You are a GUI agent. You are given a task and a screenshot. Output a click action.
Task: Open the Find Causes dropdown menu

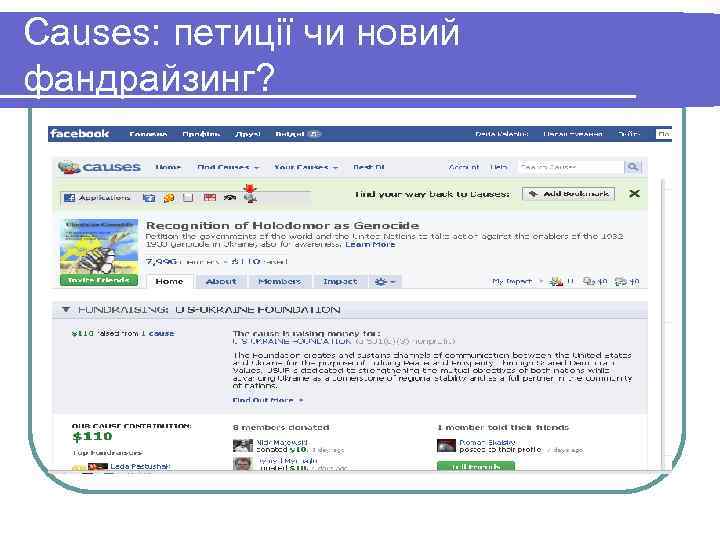coord(228,168)
